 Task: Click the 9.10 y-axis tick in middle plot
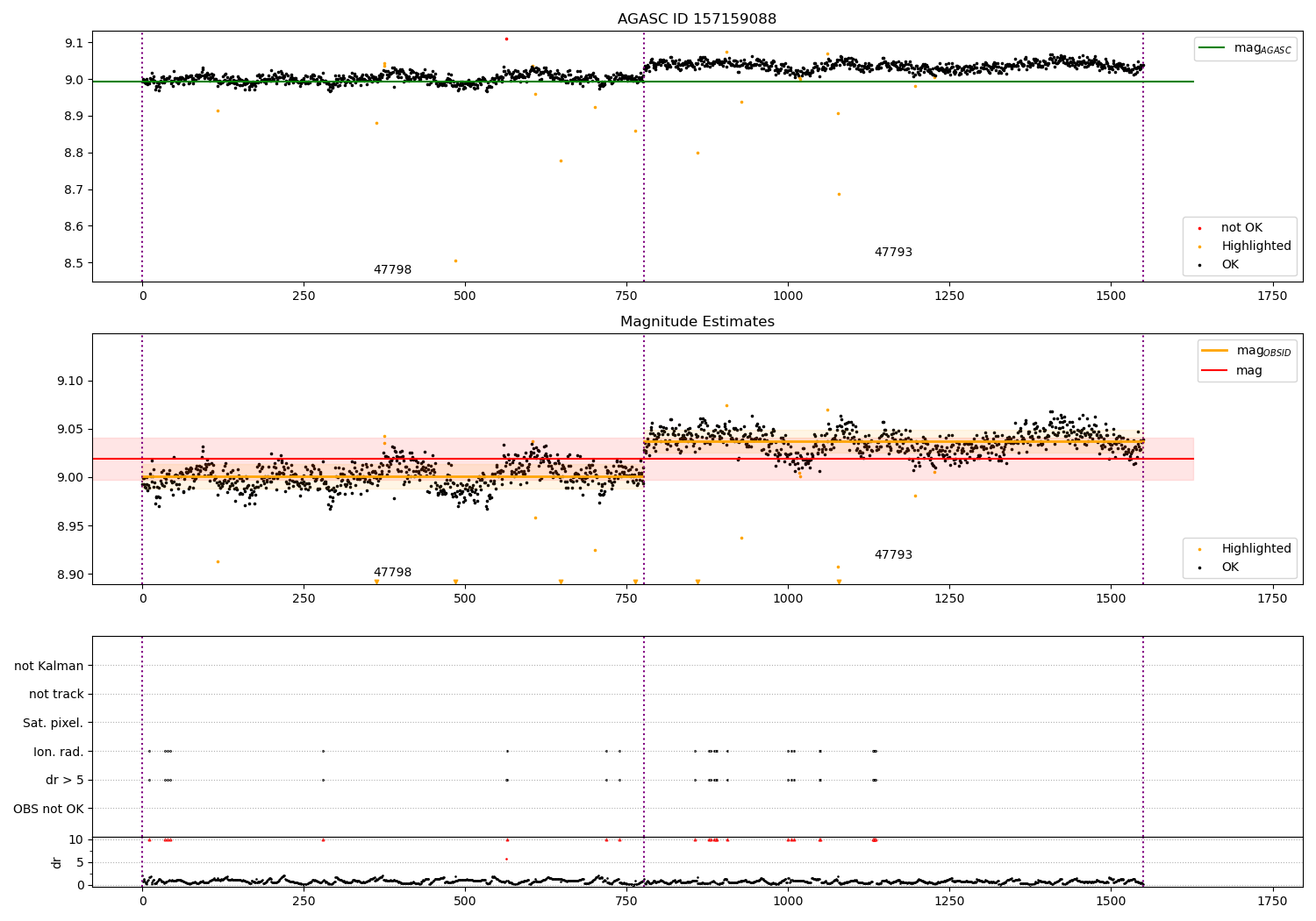pos(71,381)
